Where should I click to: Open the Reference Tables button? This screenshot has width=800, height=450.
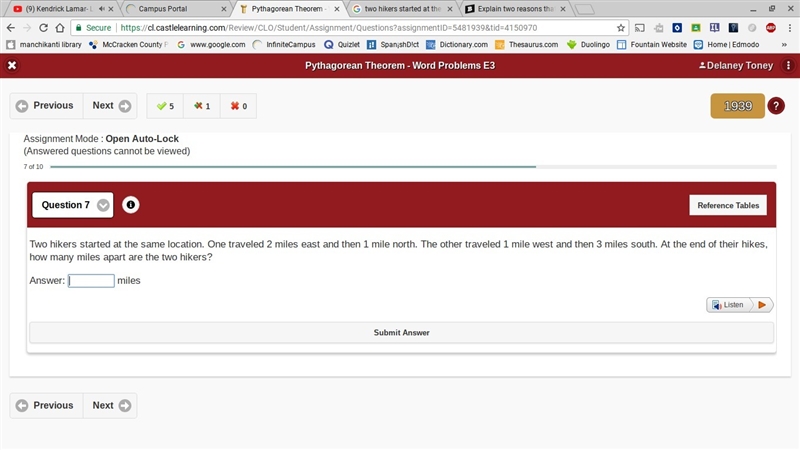point(728,205)
